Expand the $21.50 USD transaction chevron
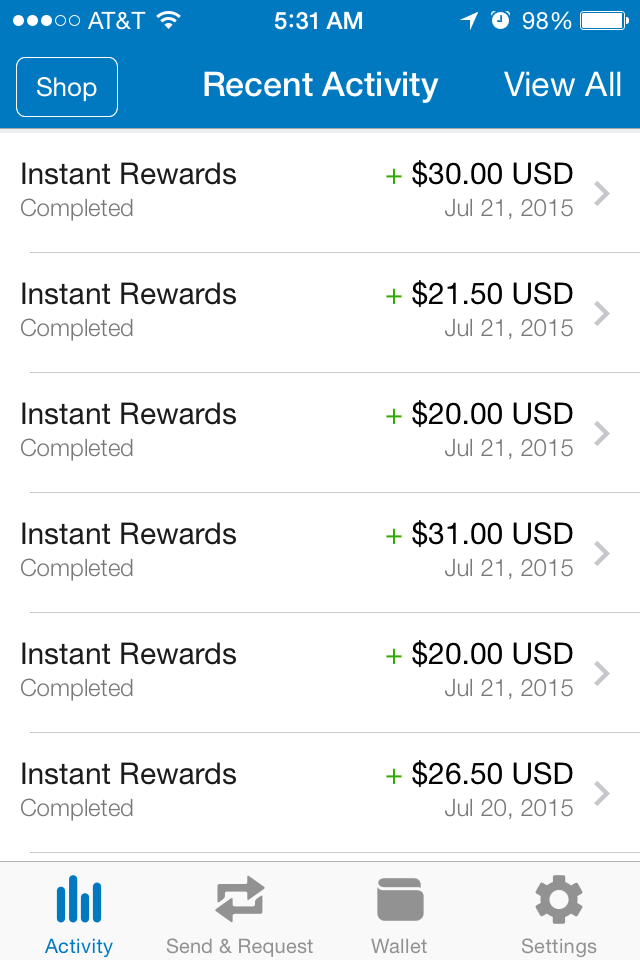640x960 pixels. (602, 313)
